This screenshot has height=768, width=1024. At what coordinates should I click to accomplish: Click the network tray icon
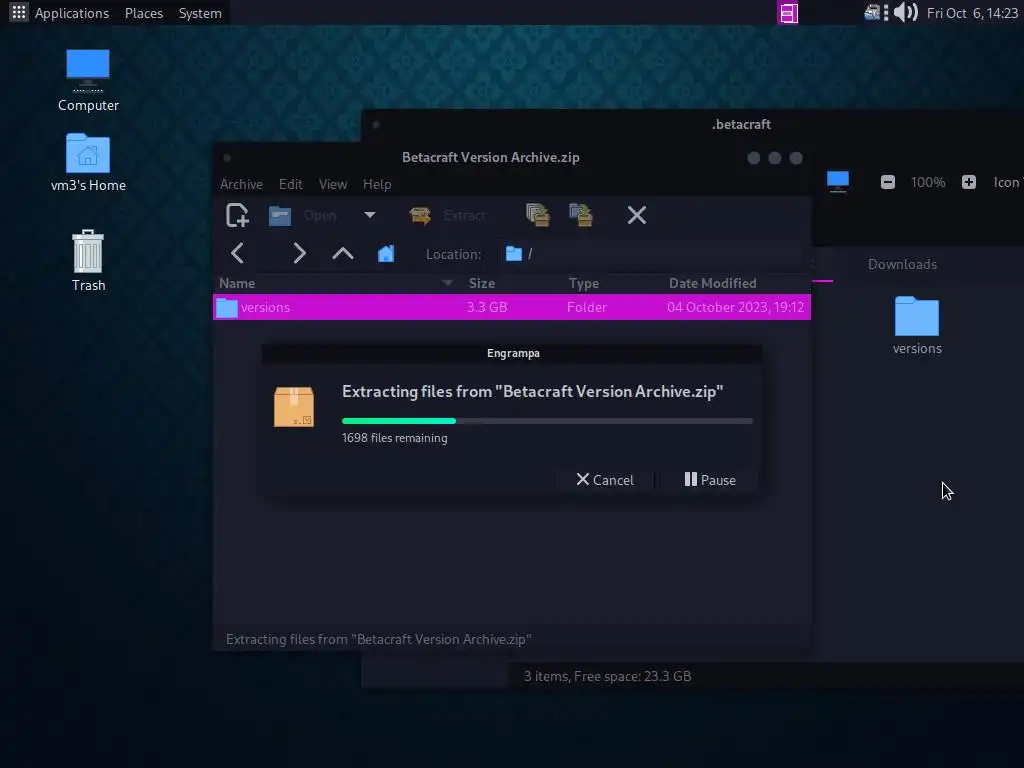[872, 12]
